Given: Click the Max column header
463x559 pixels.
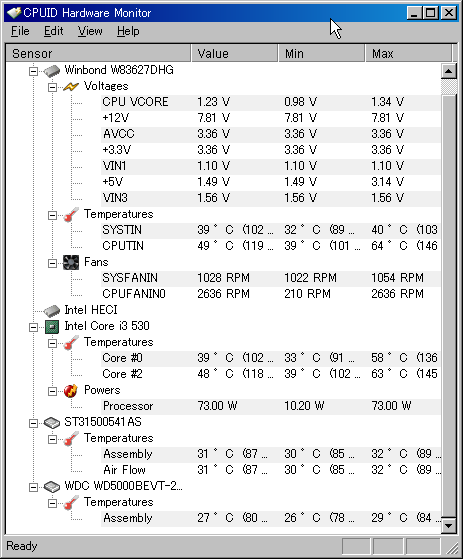Looking at the screenshot, I should [409, 53].
